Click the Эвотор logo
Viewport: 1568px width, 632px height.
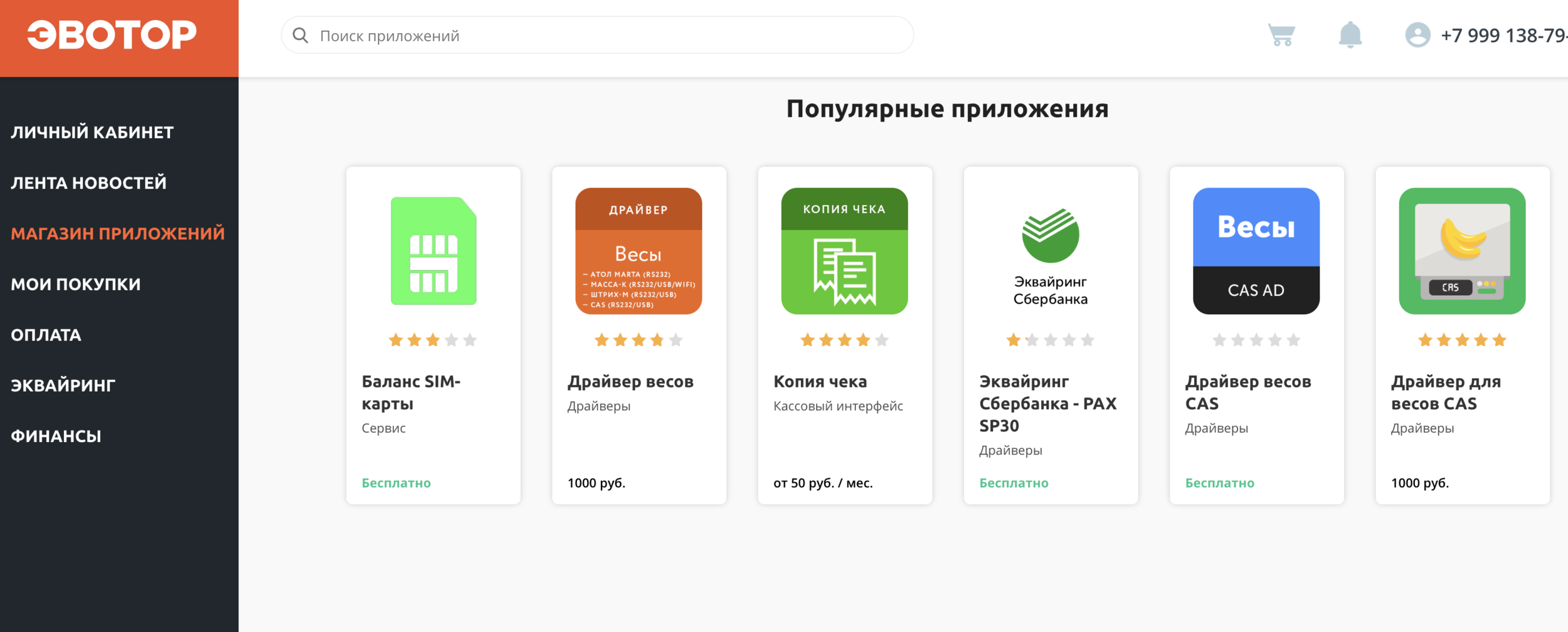(112, 34)
